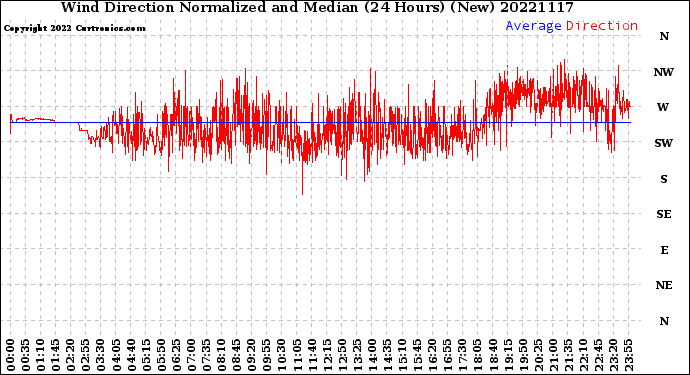Click the '05:50' time axis label

[x=161, y=355]
